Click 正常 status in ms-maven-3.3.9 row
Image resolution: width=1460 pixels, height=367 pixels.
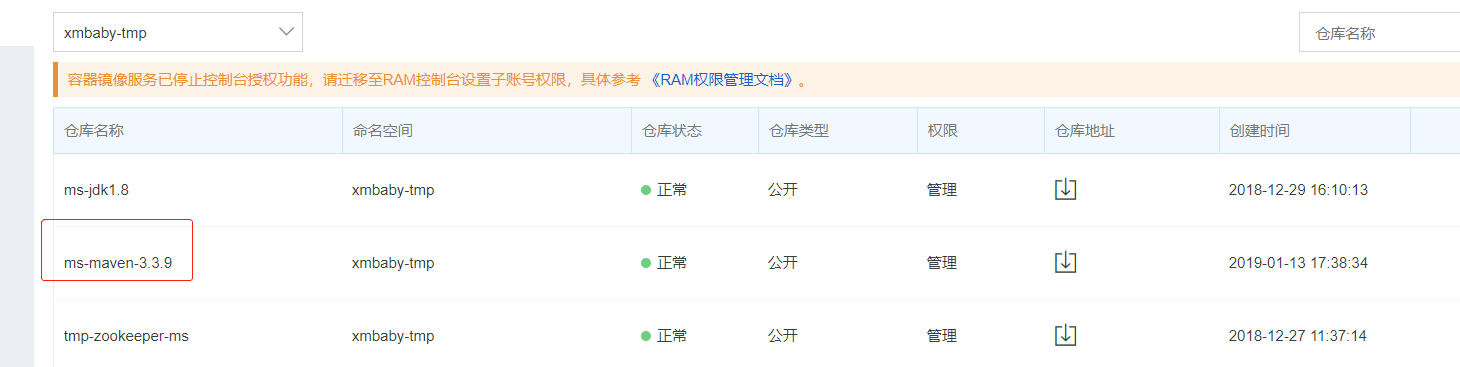(664, 263)
